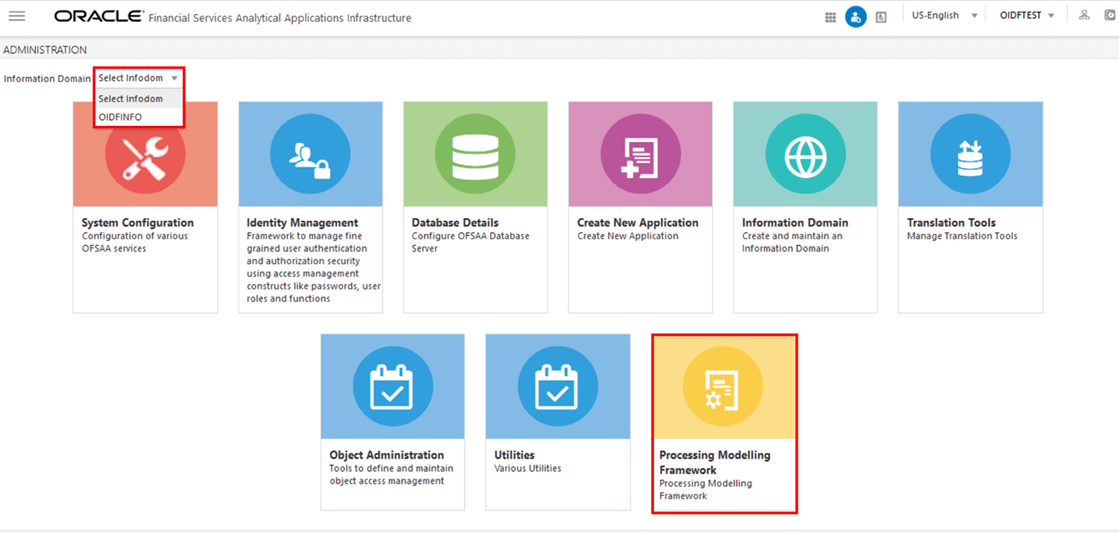The image size is (1119, 533).
Task: Open the System Configuration title link
Action: (138, 223)
